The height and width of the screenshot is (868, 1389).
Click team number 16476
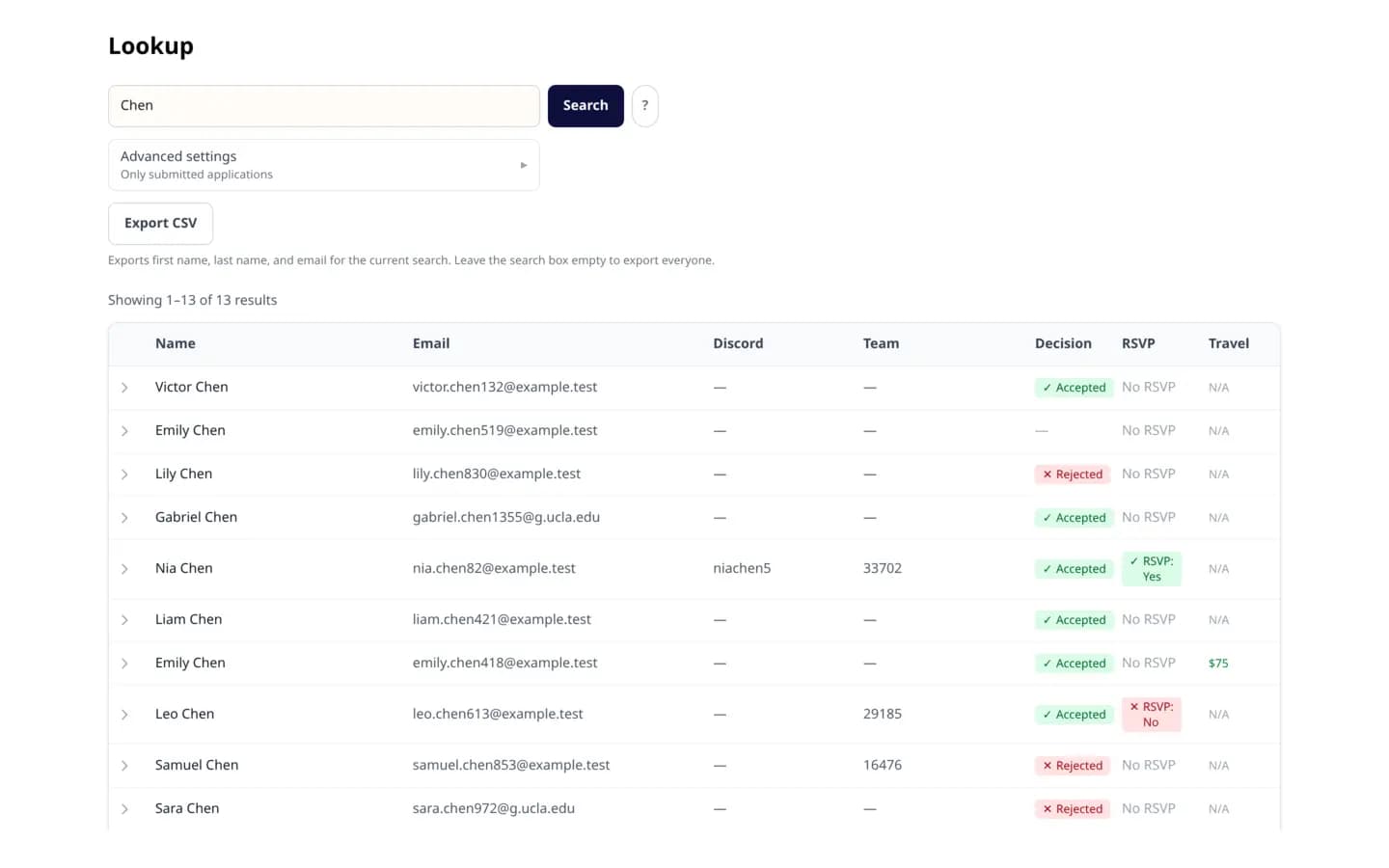pyautogui.click(x=883, y=765)
